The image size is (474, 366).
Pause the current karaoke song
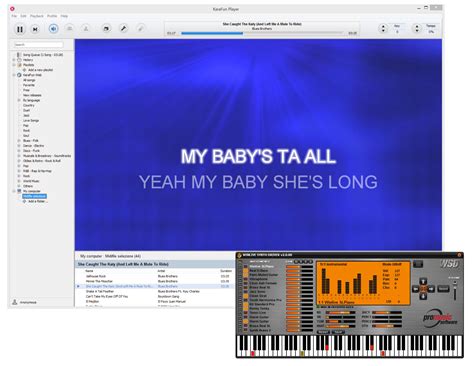20,29
